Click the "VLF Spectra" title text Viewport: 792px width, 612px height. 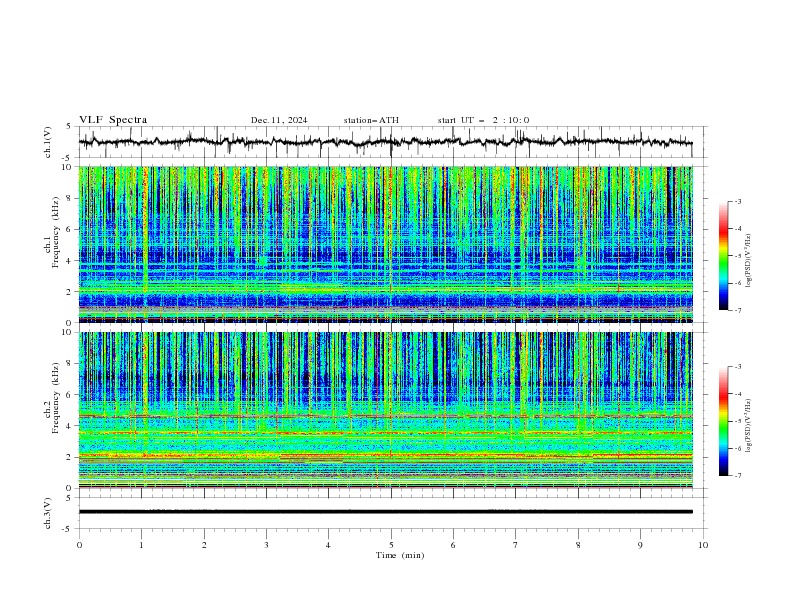[x=113, y=120]
